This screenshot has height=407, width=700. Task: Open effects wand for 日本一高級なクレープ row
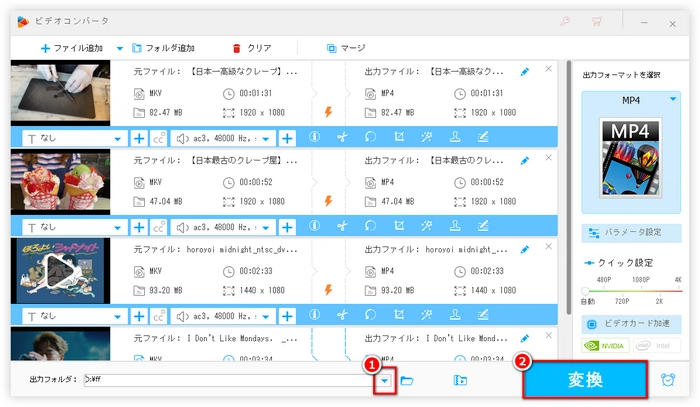point(427,137)
